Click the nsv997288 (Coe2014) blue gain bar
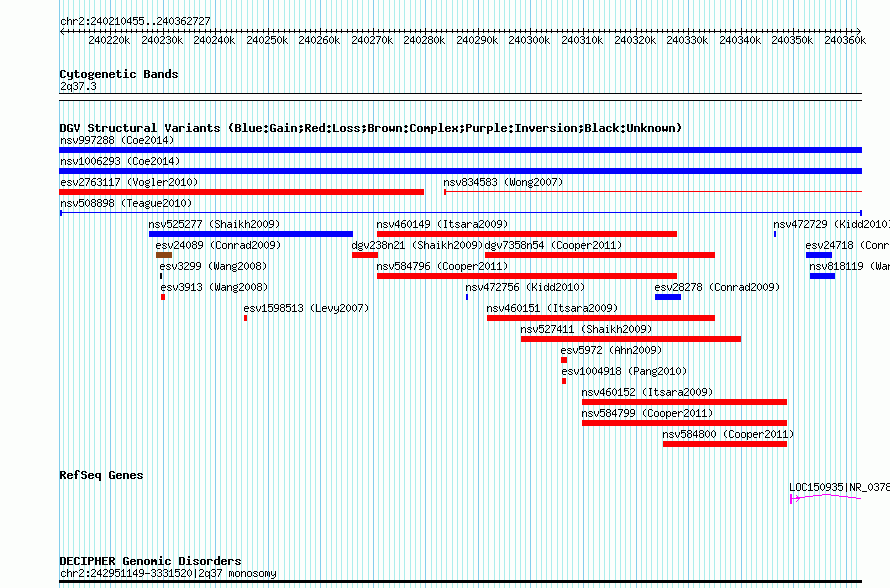The width and height of the screenshot is (890, 588). click(460, 150)
